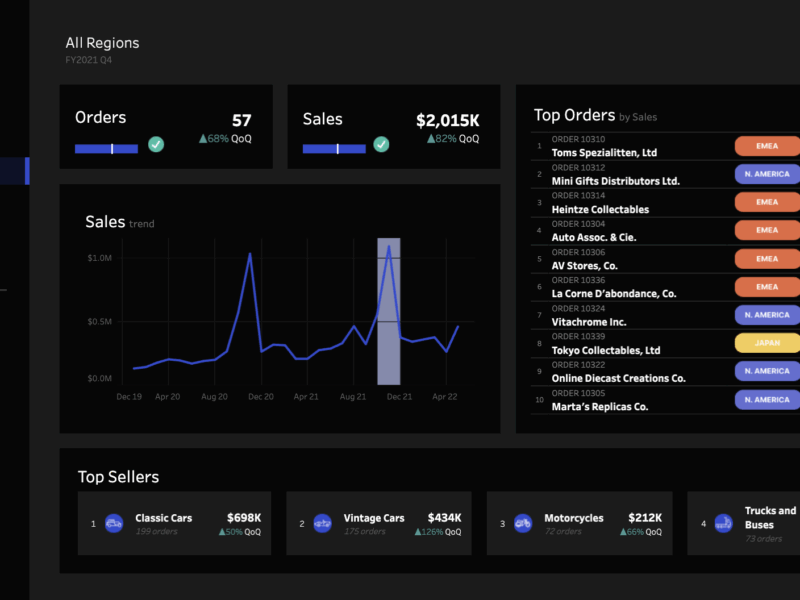800x600 pixels.
Task: Click the JAPAN badge for Tokyo Collectables
Action: click(767, 343)
